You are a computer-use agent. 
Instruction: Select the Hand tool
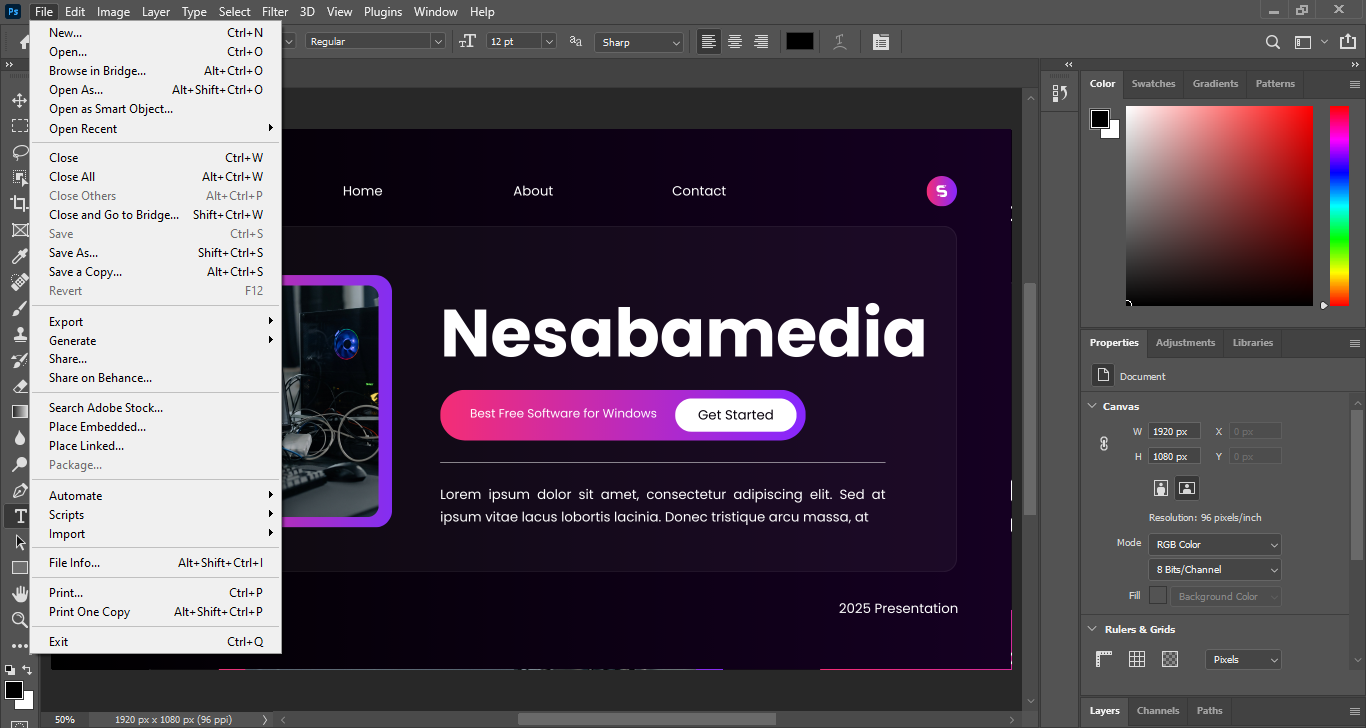[x=19, y=594]
